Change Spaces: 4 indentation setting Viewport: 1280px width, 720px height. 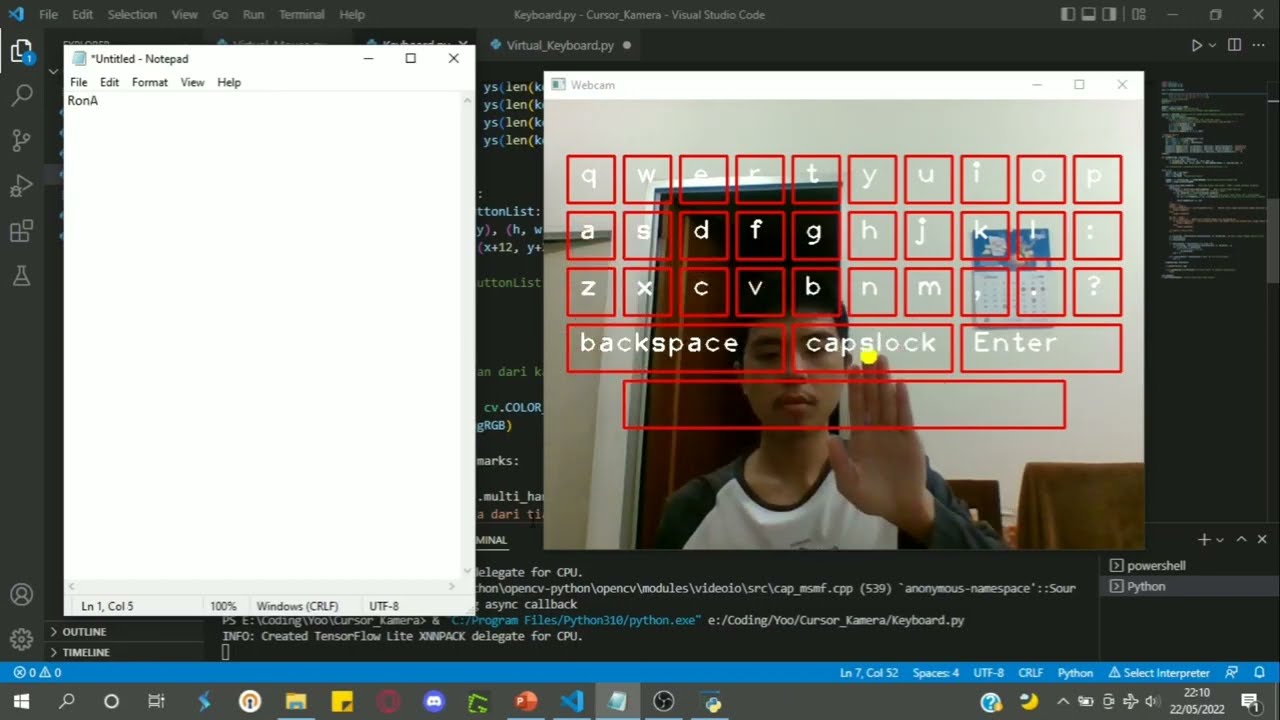tap(936, 673)
